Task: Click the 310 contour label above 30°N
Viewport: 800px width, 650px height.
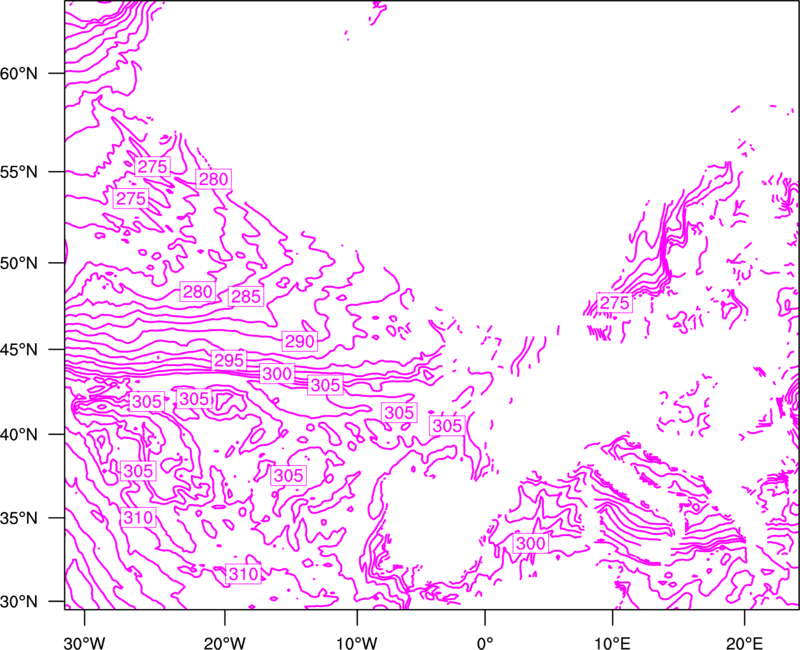Action: (x=244, y=574)
